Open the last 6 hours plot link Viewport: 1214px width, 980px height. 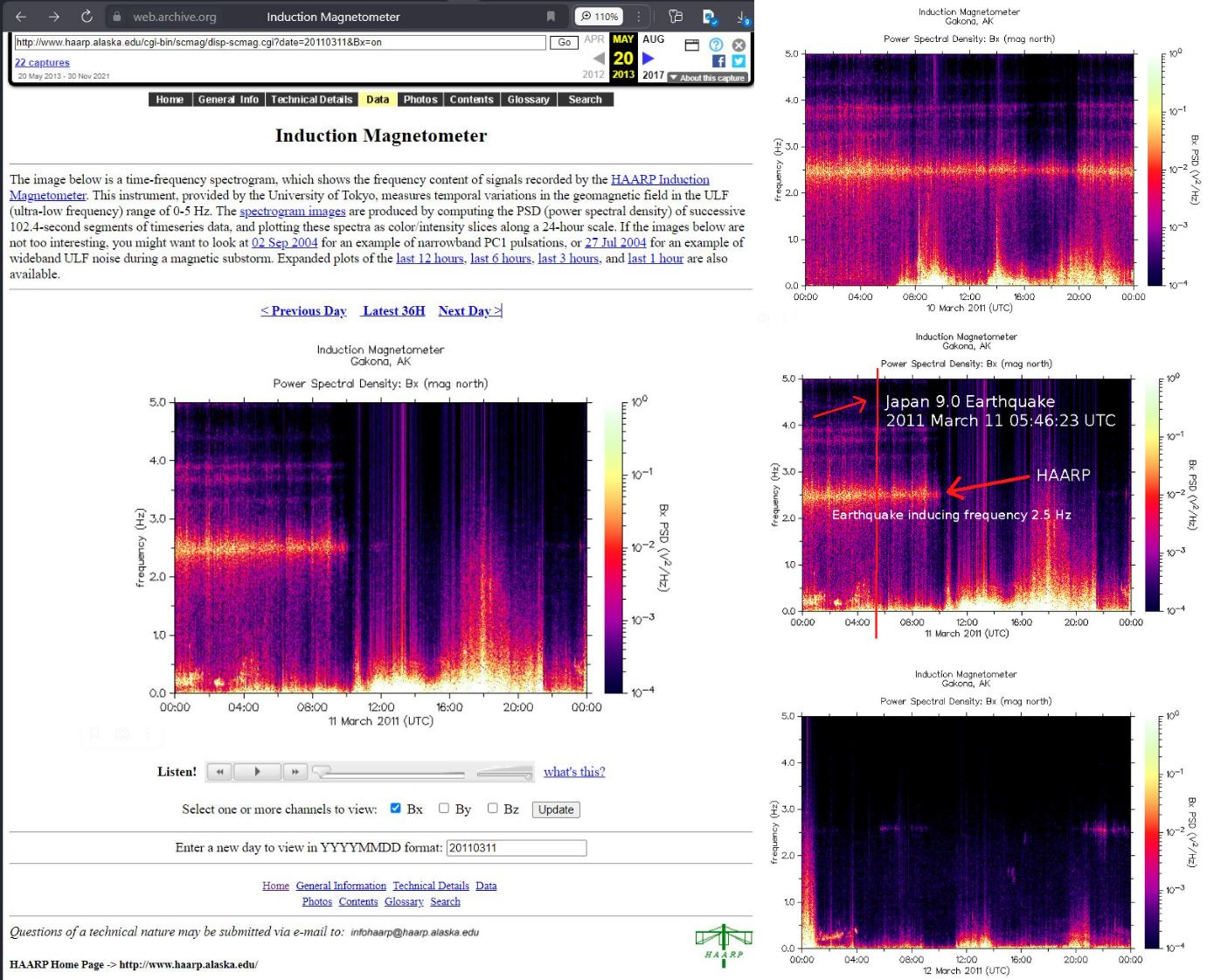pos(501,258)
